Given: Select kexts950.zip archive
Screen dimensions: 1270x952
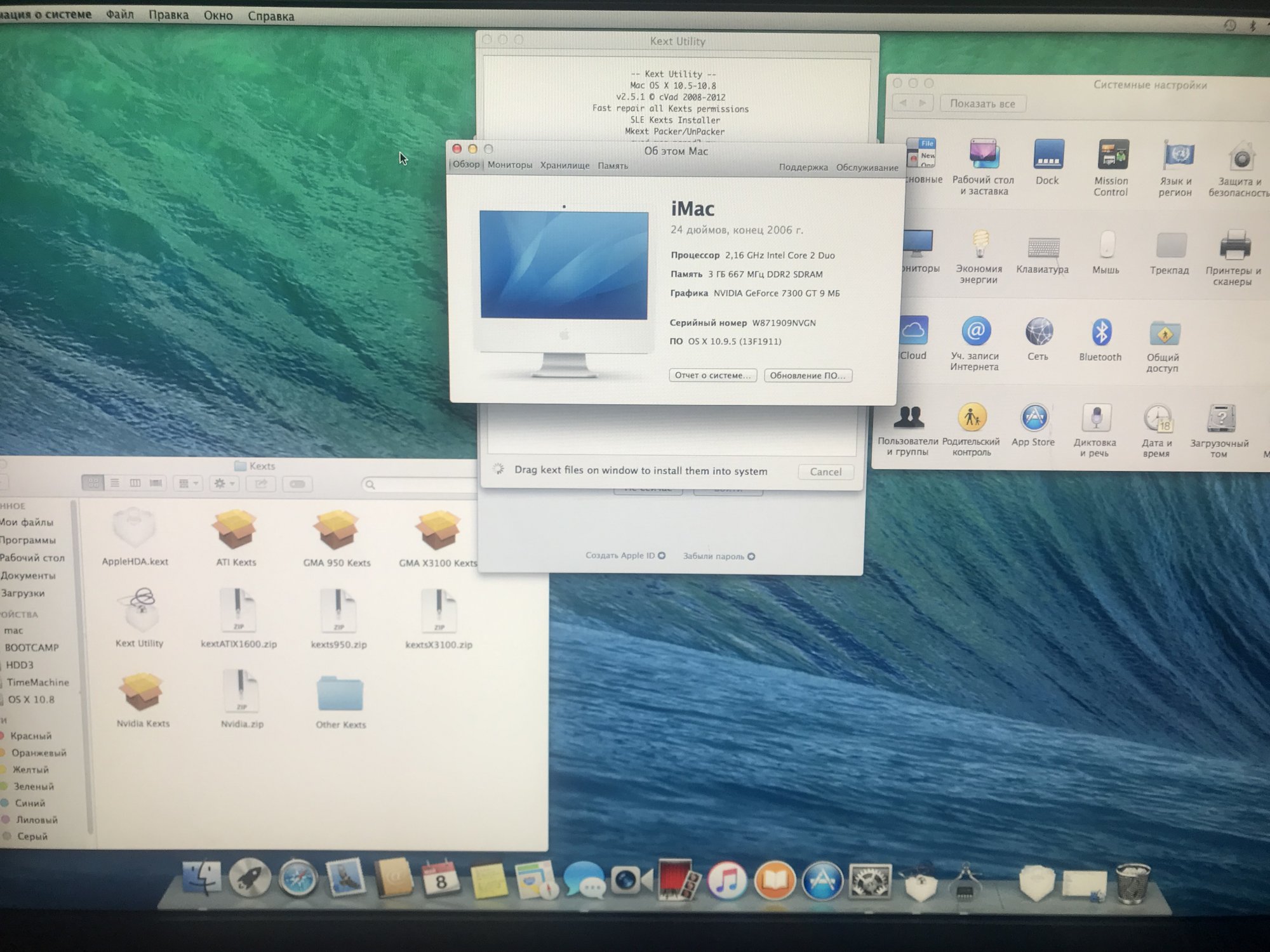Looking at the screenshot, I should pyautogui.click(x=338, y=619).
